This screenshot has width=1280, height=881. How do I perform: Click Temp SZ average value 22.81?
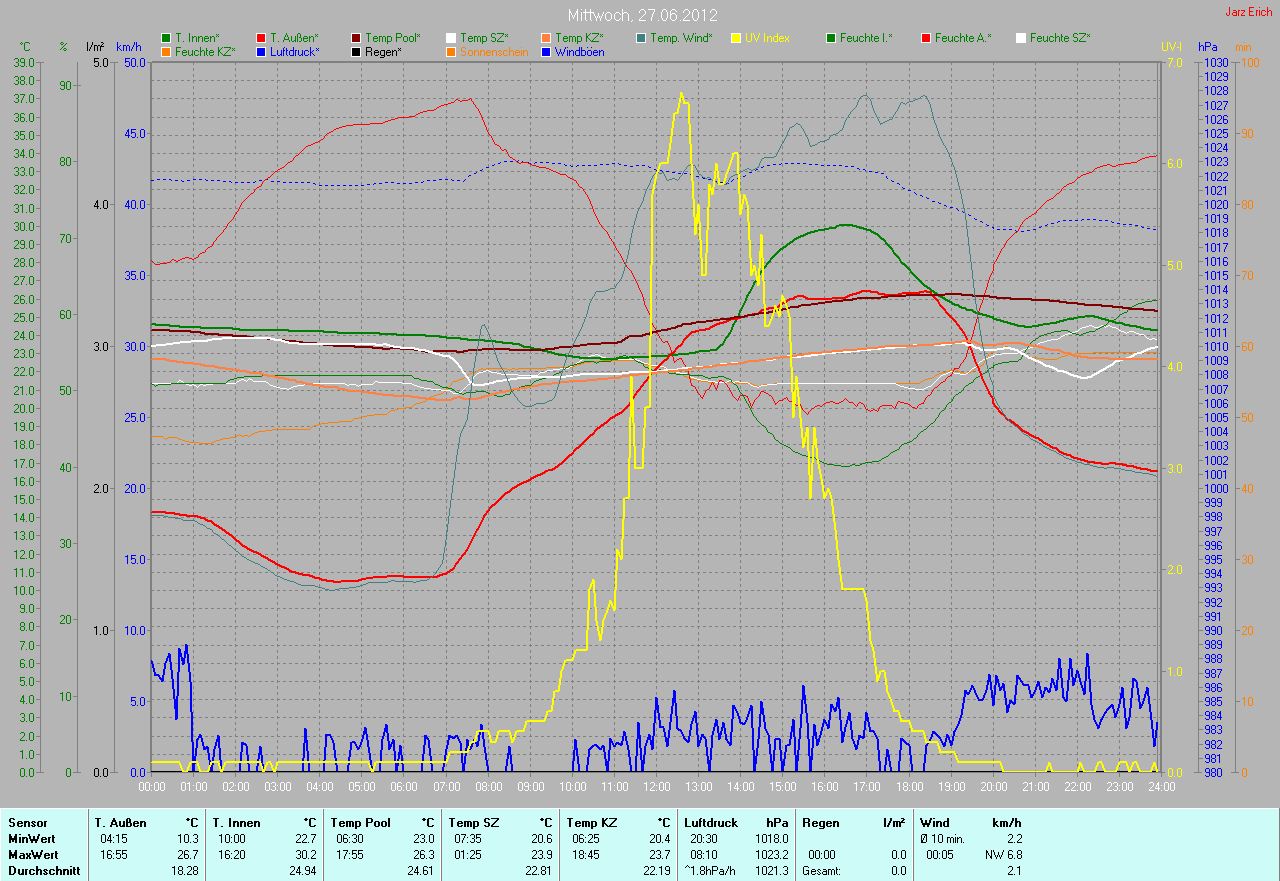(x=538, y=871)
